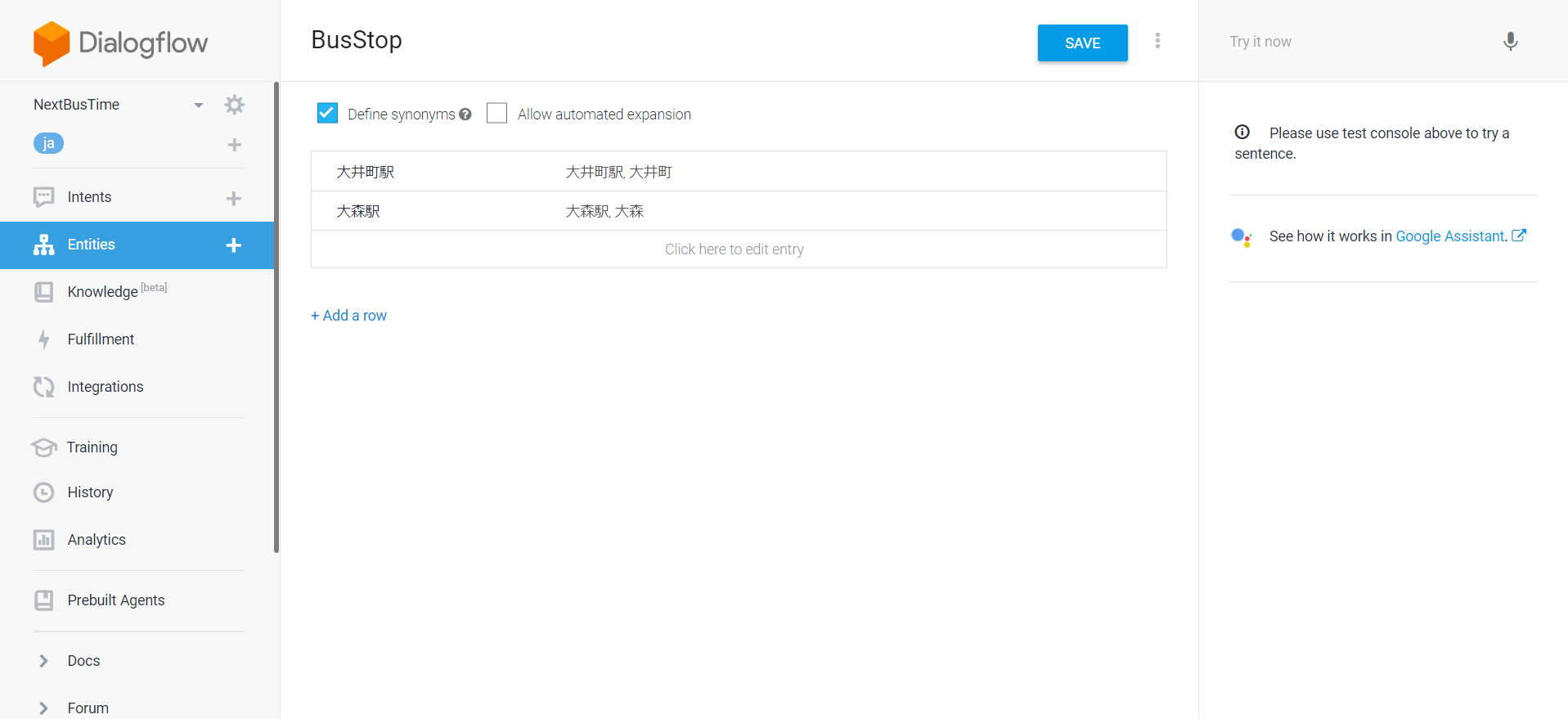Click the info icon in test console message
1568x719 pixels.
pyautogui.click(x=1242, y=132)
